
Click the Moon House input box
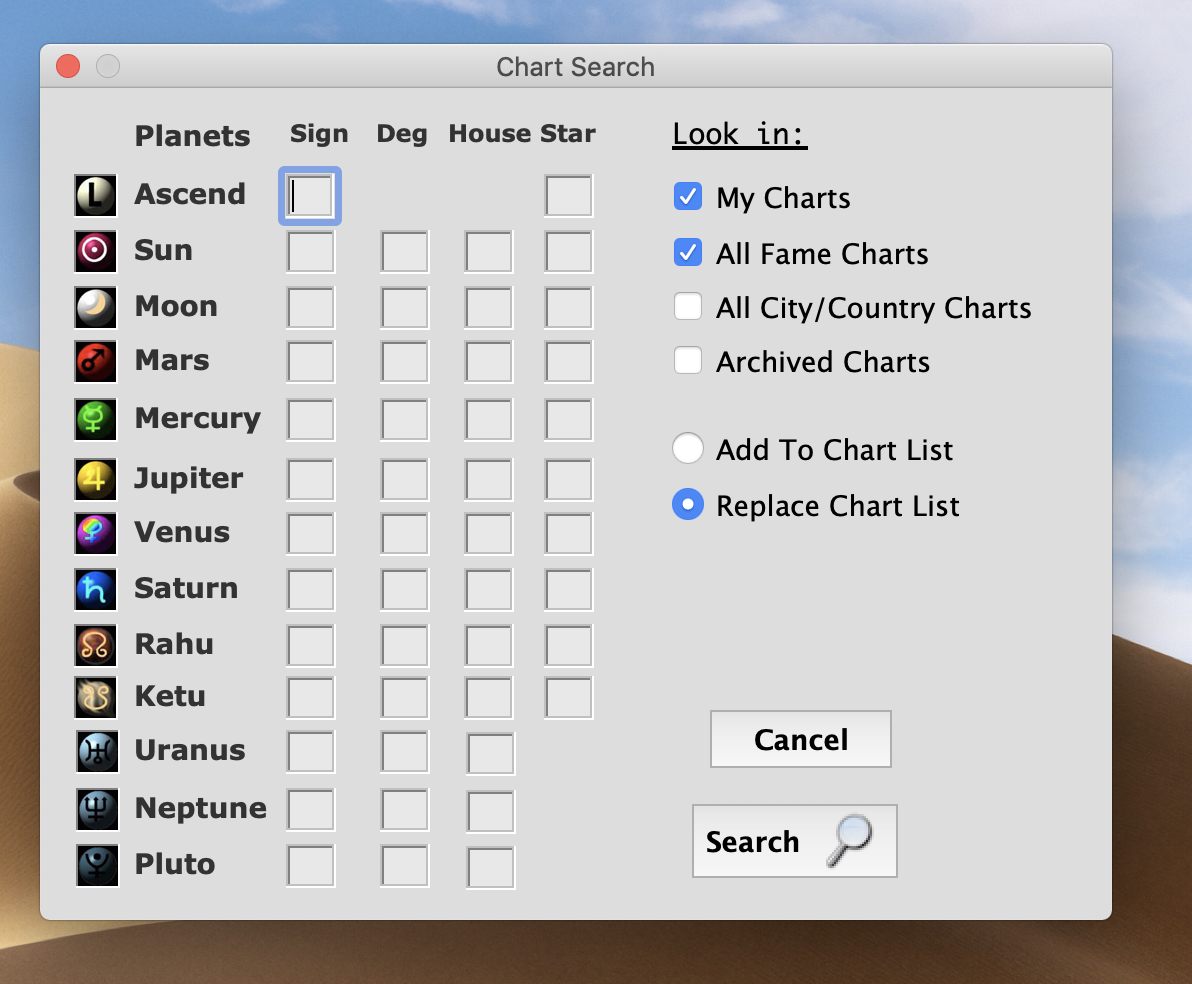click(x=489, y=308)
